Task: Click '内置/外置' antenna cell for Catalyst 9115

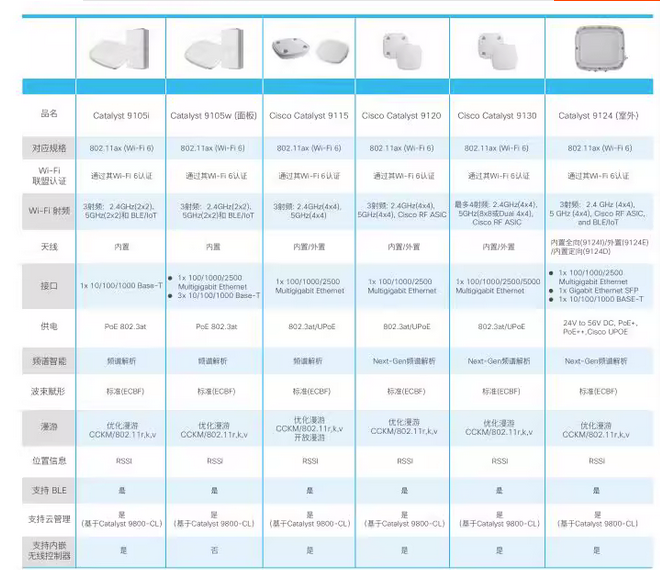Action: [x=309, y=247]
